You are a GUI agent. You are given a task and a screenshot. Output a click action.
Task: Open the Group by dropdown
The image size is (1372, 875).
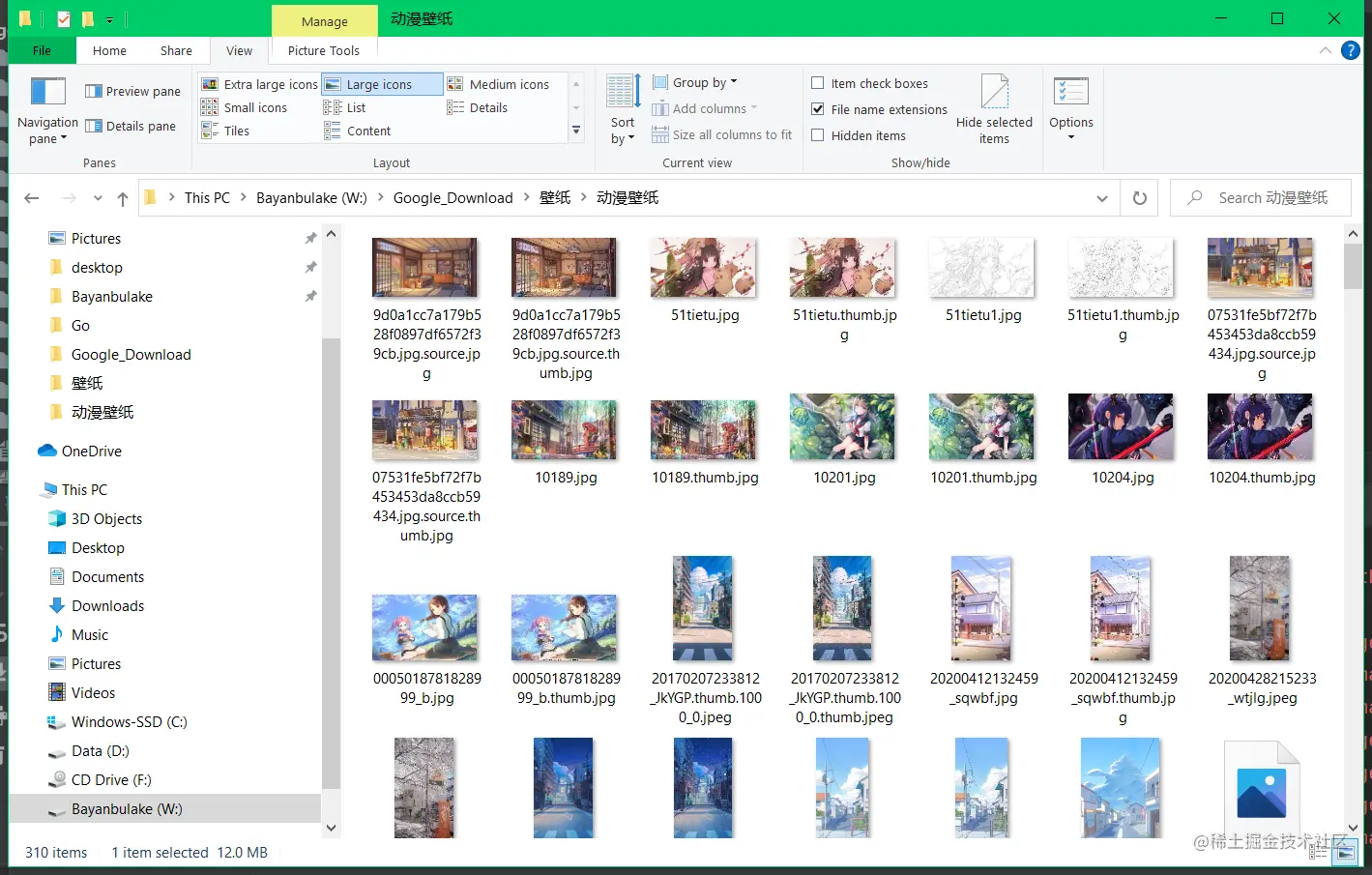tap(695, 82)
